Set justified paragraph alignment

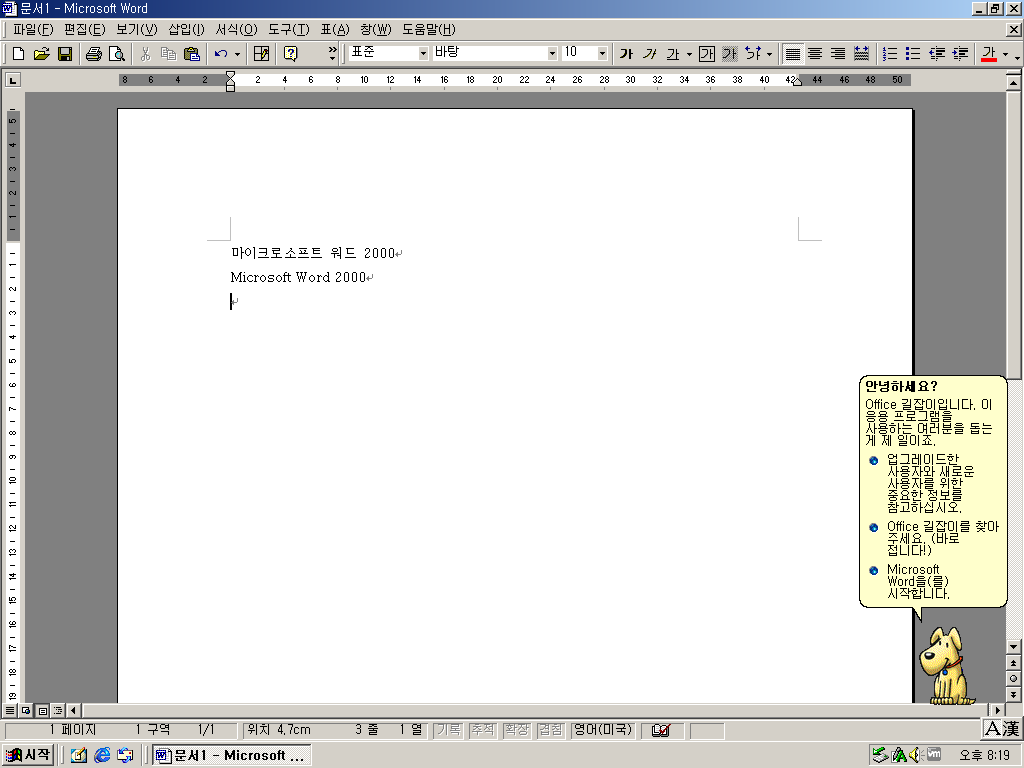click(793, 54)
